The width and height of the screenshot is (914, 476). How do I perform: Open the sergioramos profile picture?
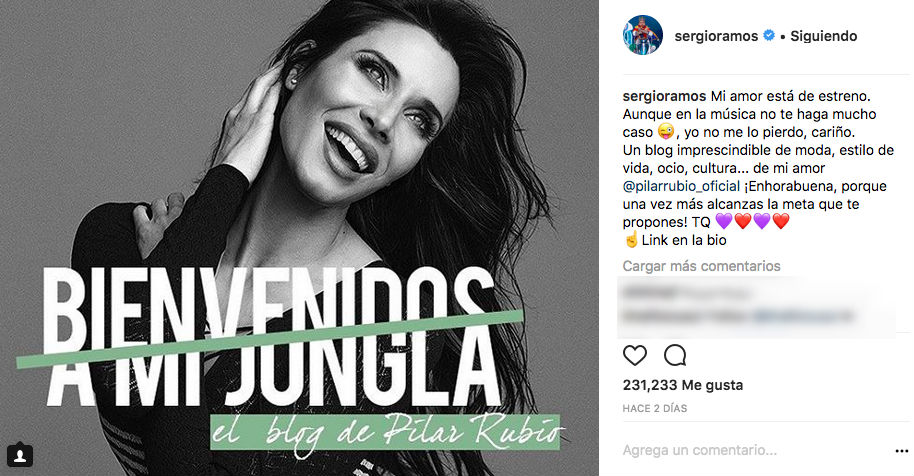(643, 35)
